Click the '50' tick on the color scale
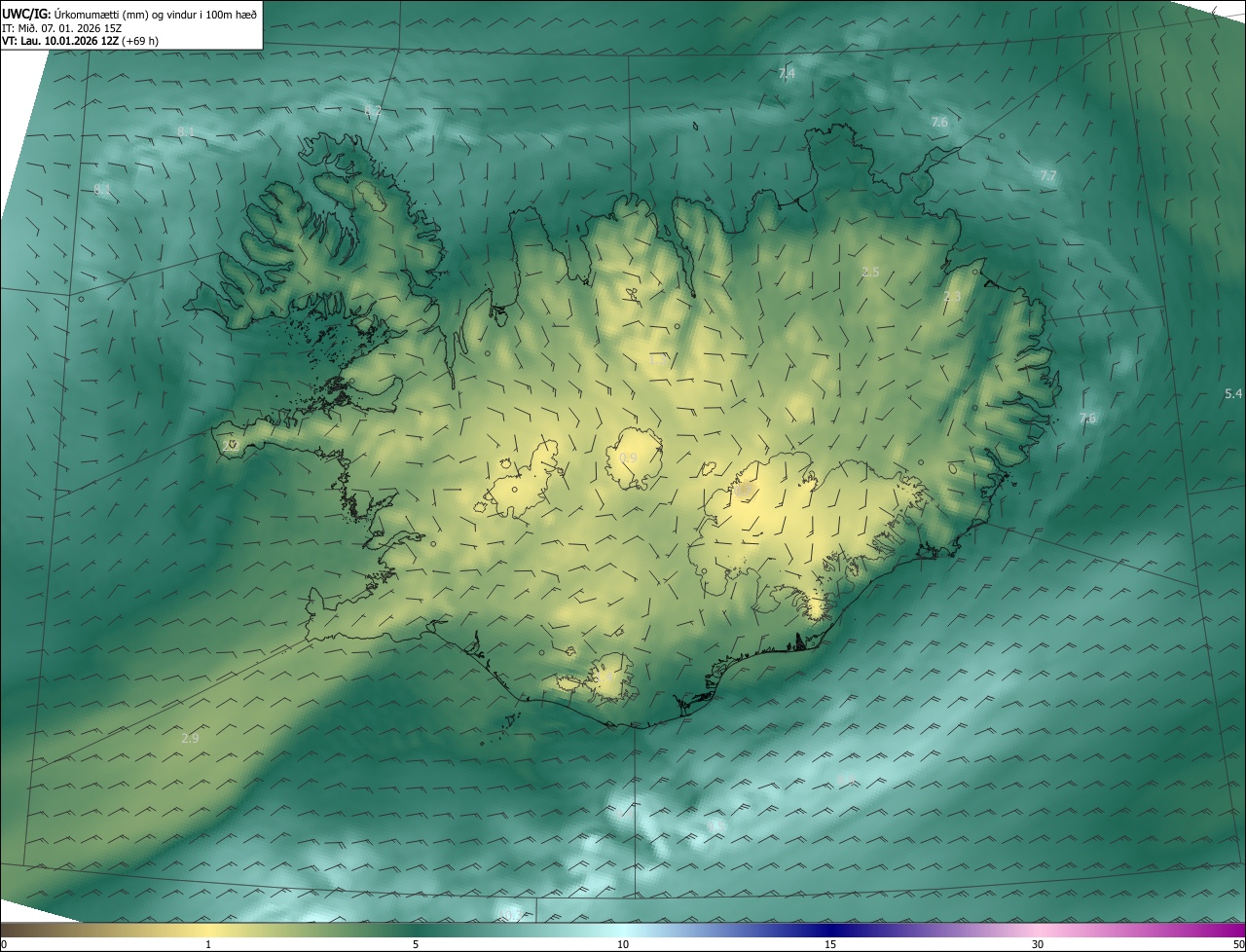Screen dimensions: 1246x952 click(1238, 944)
